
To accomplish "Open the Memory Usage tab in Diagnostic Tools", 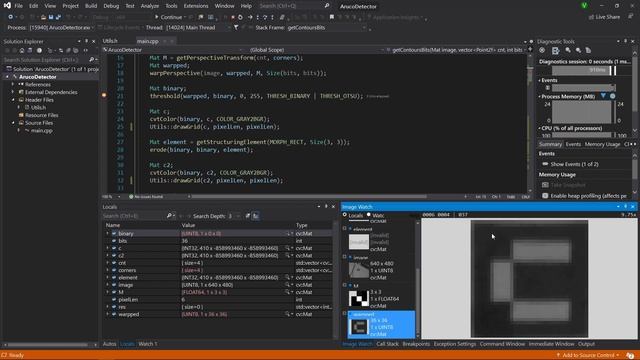I will tap(602, 144).
